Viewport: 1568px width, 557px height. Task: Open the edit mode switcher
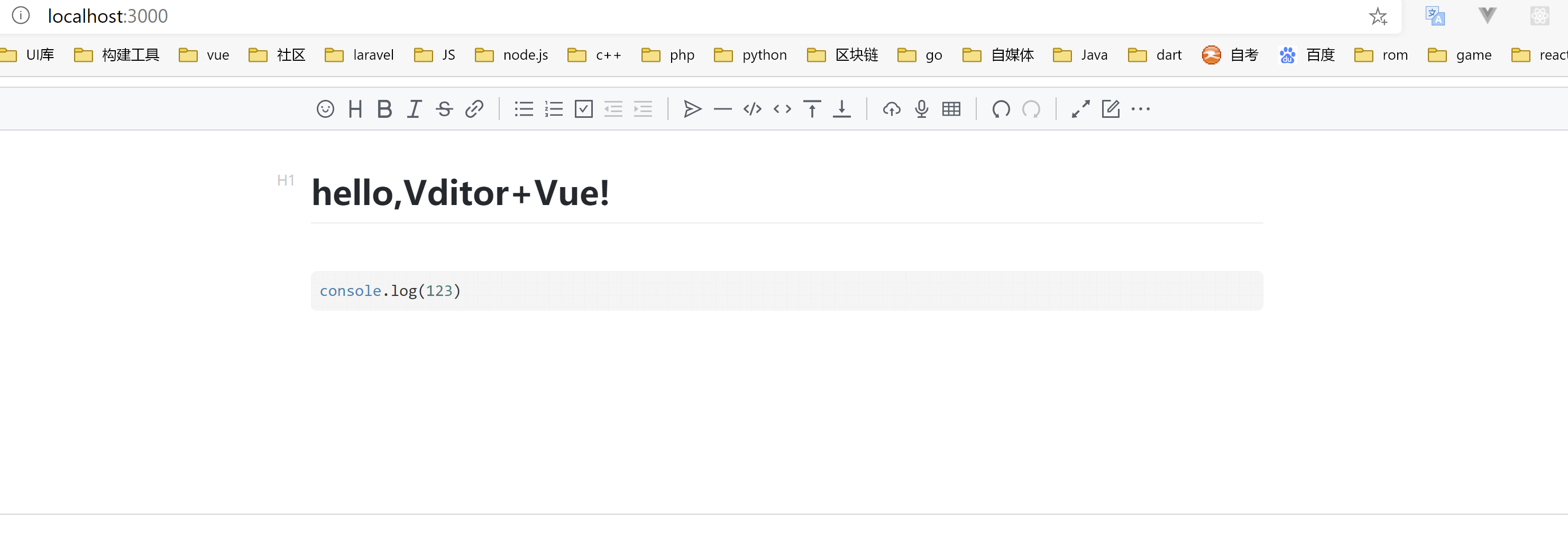tap(1111, 109)
